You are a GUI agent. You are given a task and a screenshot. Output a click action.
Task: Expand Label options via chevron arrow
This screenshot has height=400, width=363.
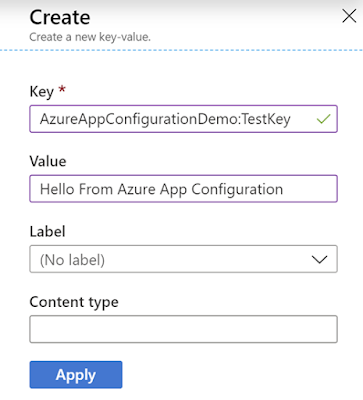click(319, 259)
